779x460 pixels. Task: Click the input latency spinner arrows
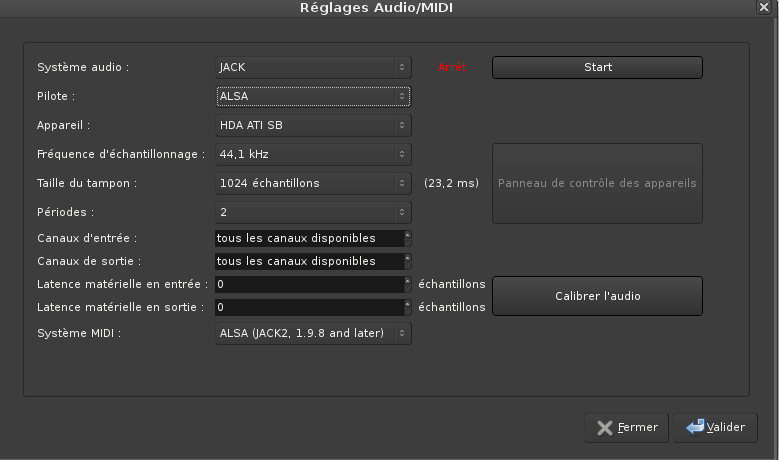pos(407,284)
